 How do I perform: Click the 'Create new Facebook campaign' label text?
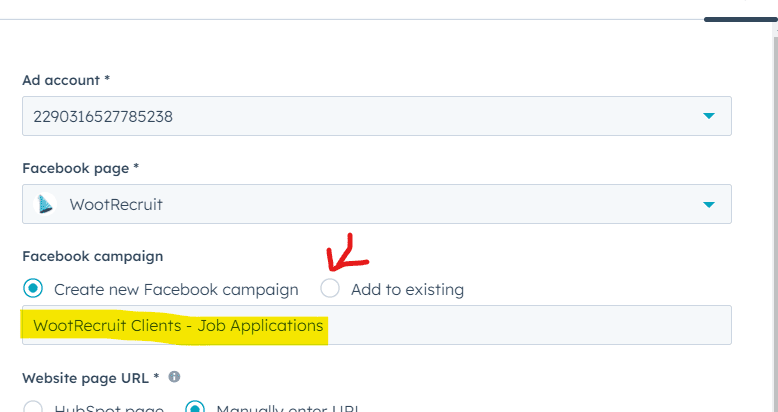pos(176,290)
